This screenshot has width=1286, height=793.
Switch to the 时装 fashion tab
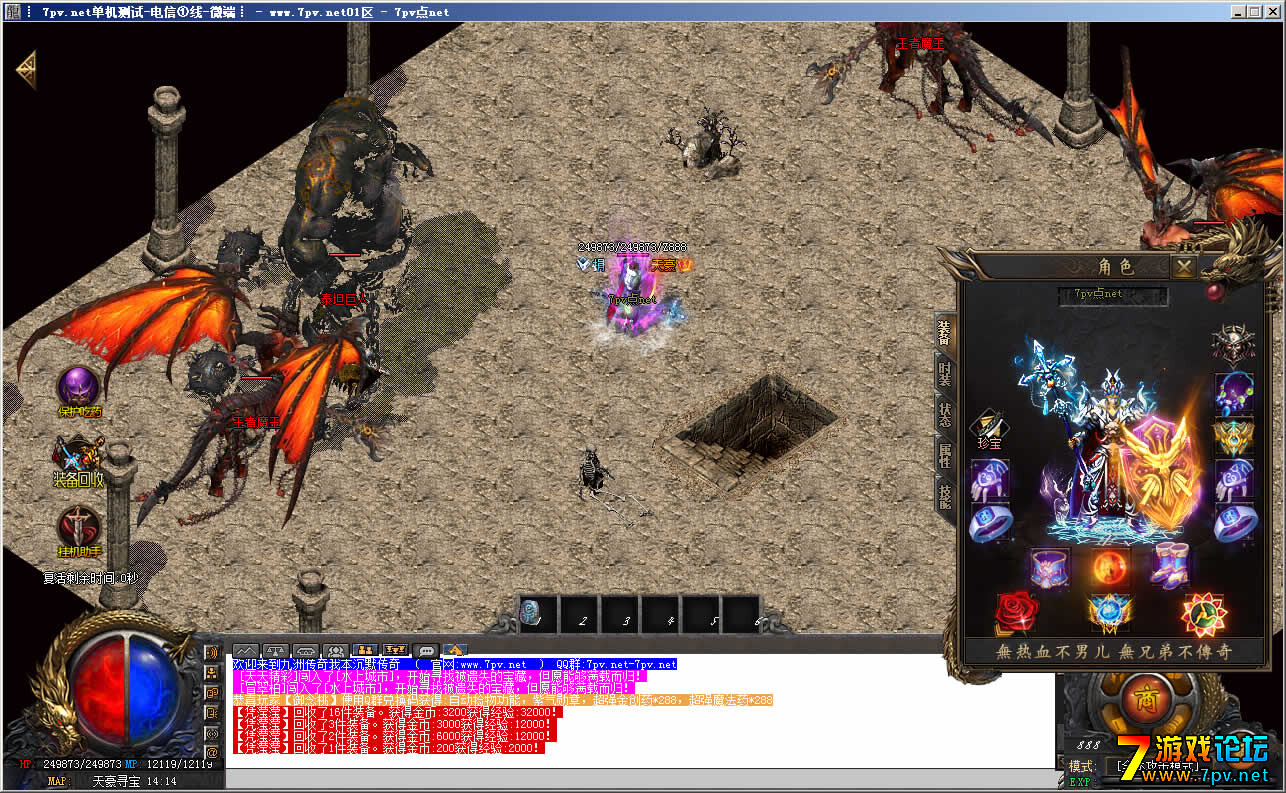coord(945,373)
